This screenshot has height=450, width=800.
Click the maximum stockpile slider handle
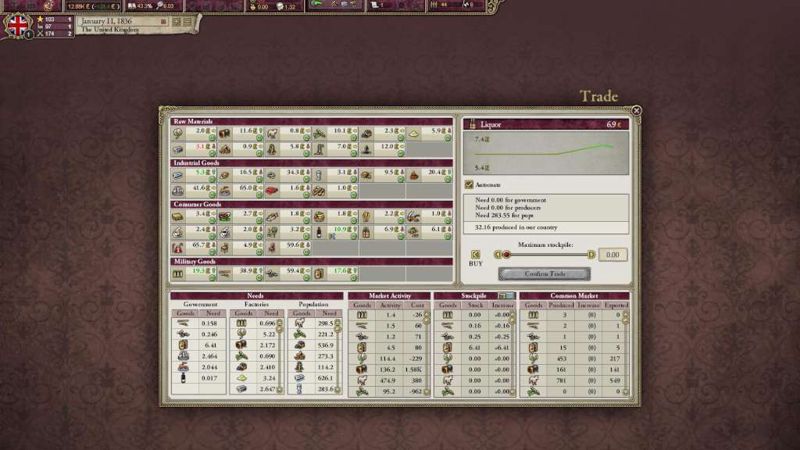[x=506, y=254]
